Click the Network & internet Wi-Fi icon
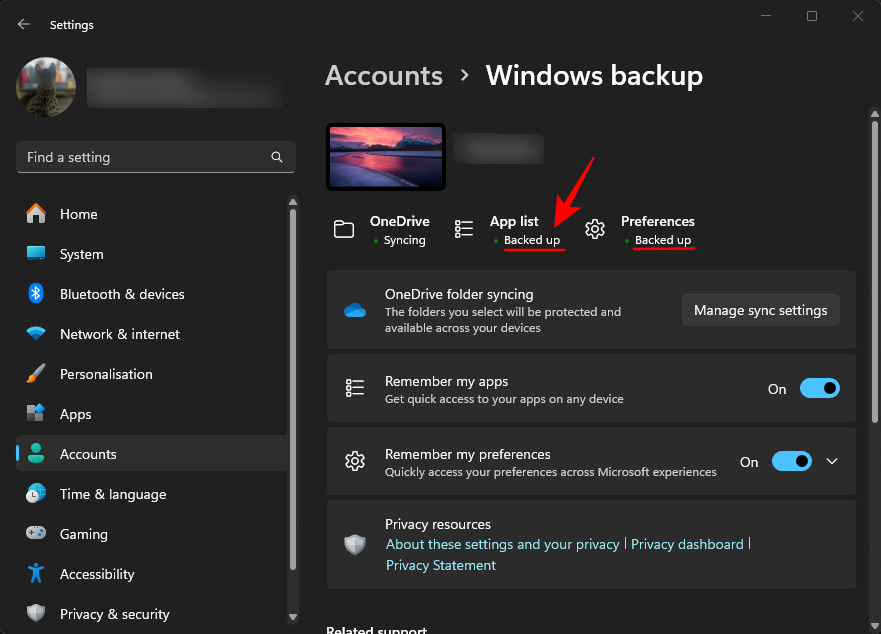The image size is (881, 634). click(36, 334)
